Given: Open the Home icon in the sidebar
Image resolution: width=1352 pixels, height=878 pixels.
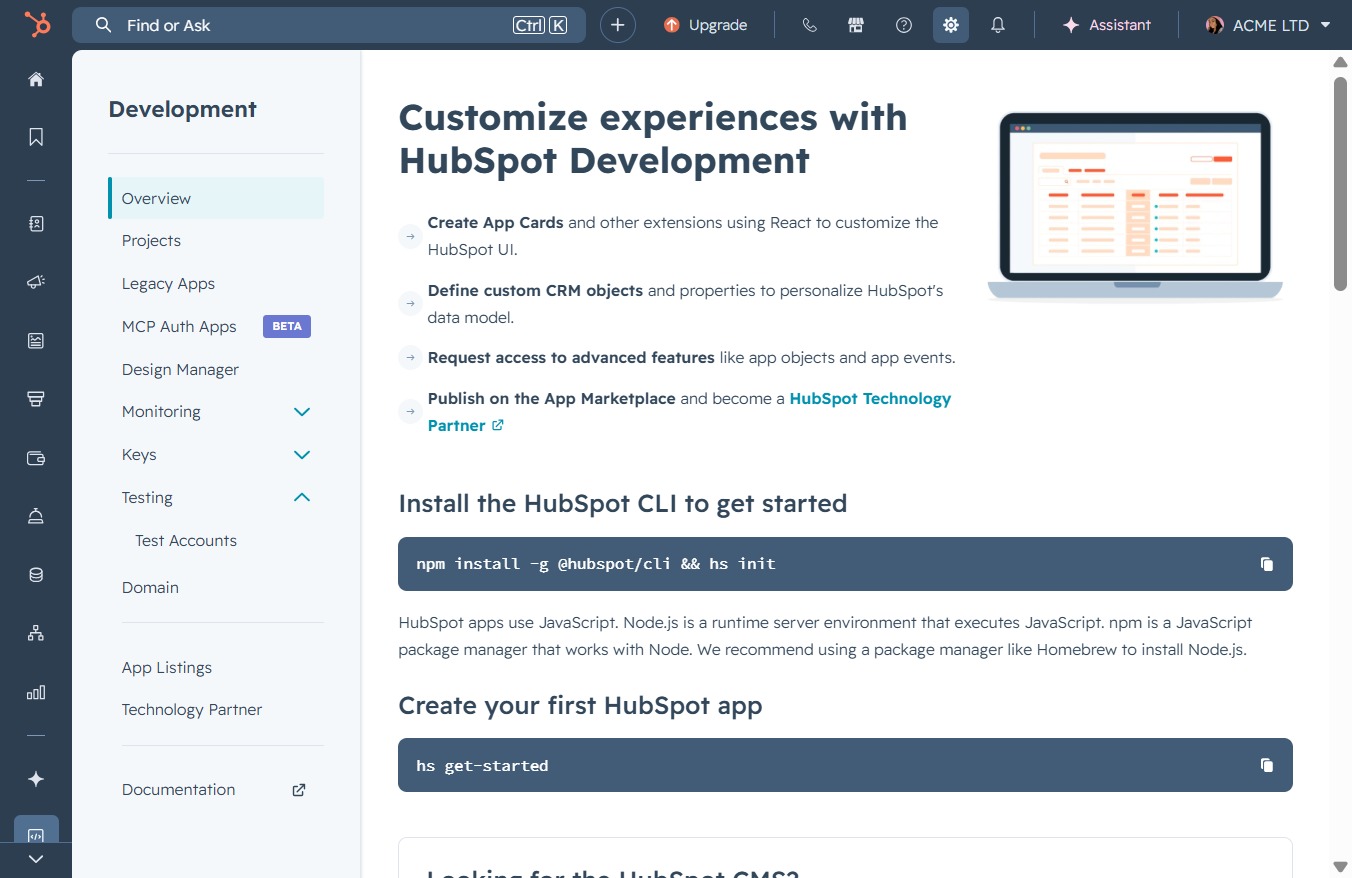Looking at the screenshot, I should [x=36, y=79].
